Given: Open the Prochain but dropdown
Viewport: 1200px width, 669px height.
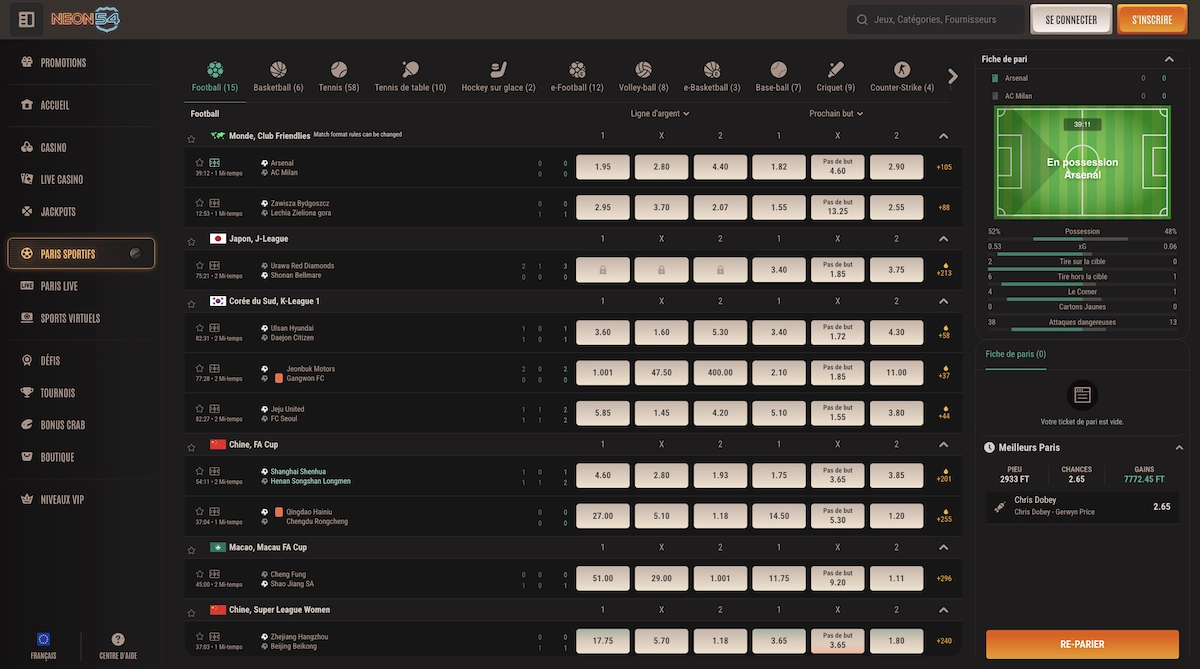Looking at the screenshot, I should [x=836, y=114].
